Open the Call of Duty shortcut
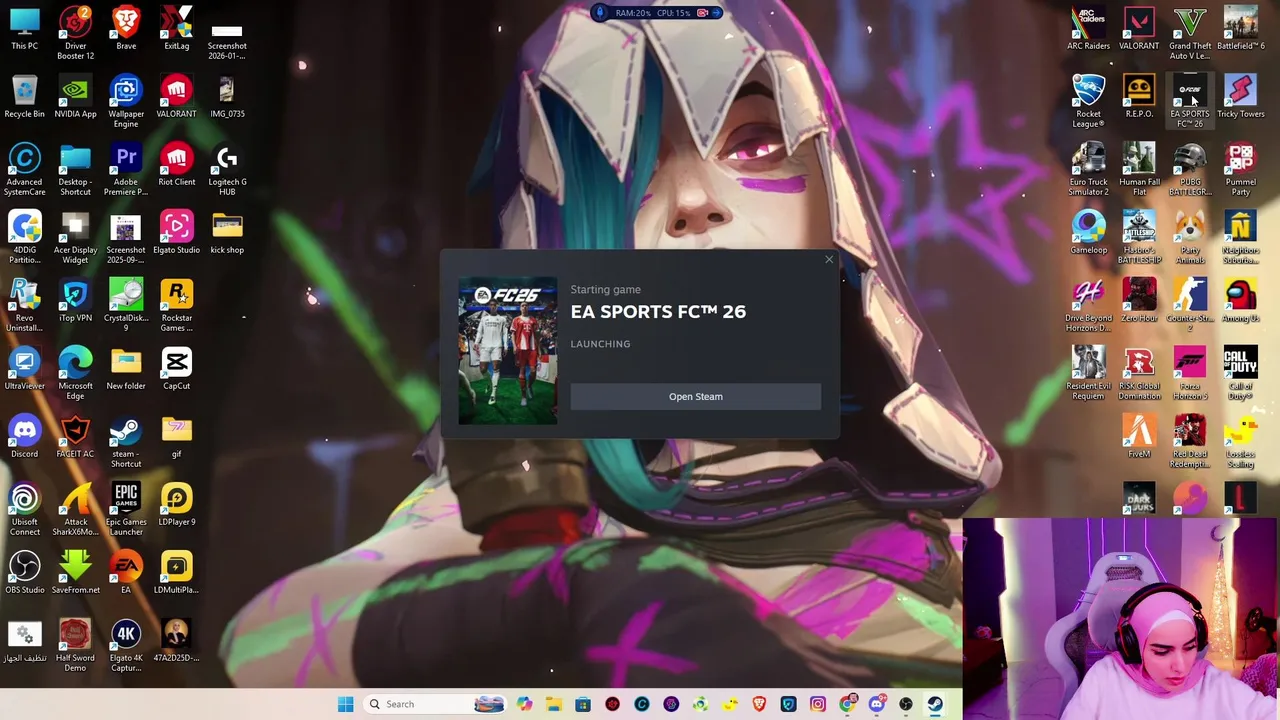 click(x=1241, y=373)
